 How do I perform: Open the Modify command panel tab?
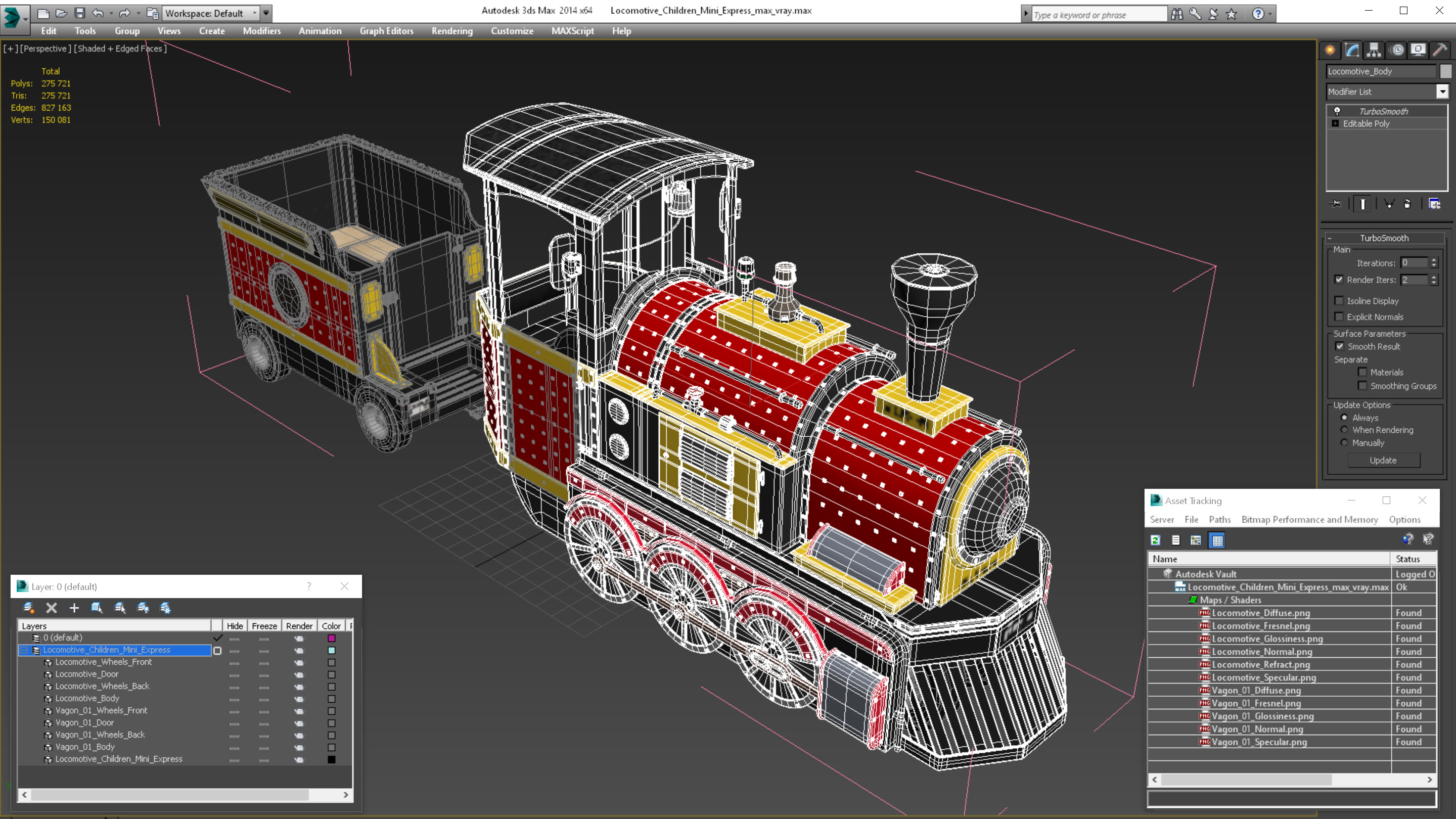(x=1352, y=51)
